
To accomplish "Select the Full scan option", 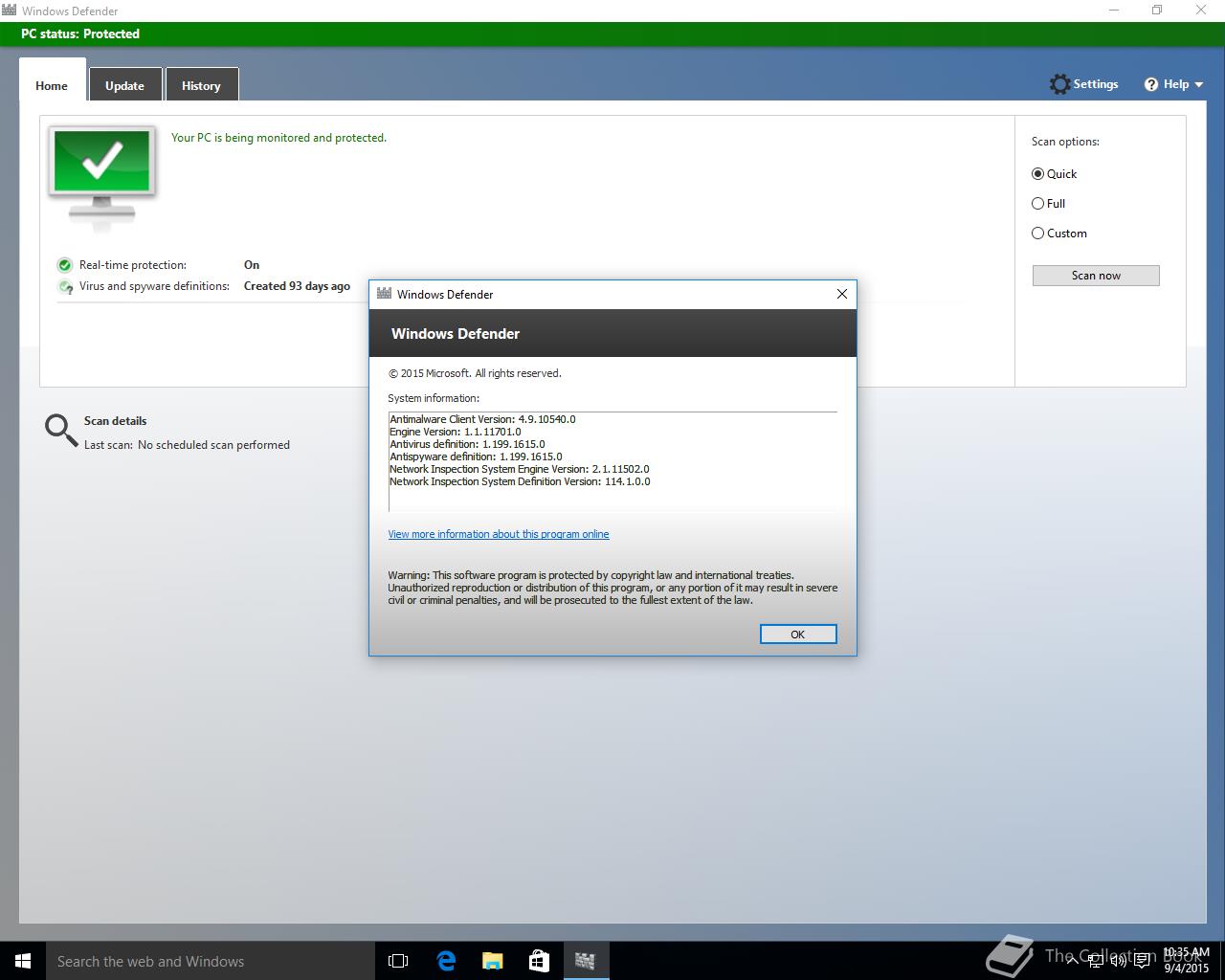I will 1038,204.
